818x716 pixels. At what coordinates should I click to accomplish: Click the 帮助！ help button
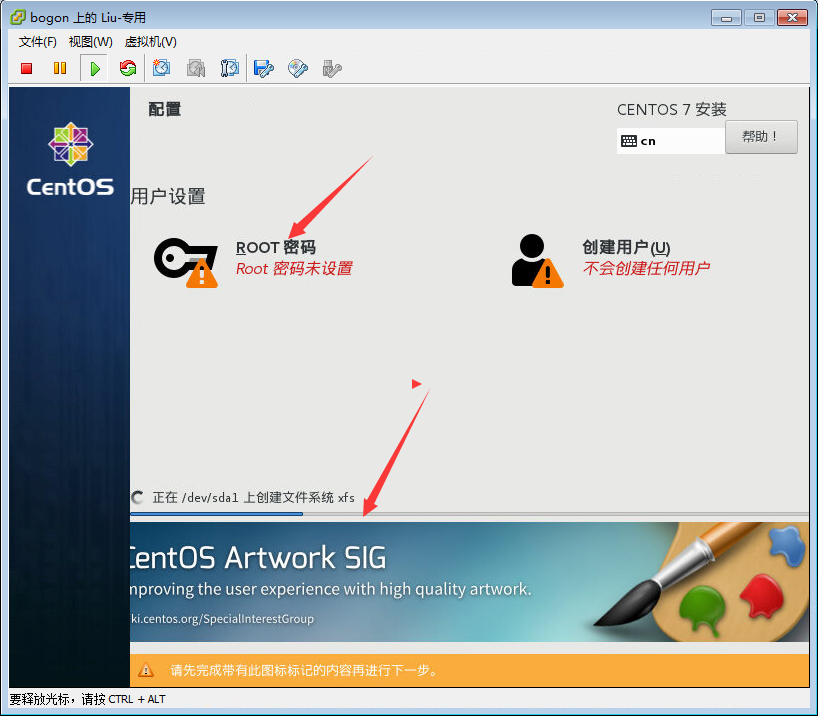coord(761,137)
